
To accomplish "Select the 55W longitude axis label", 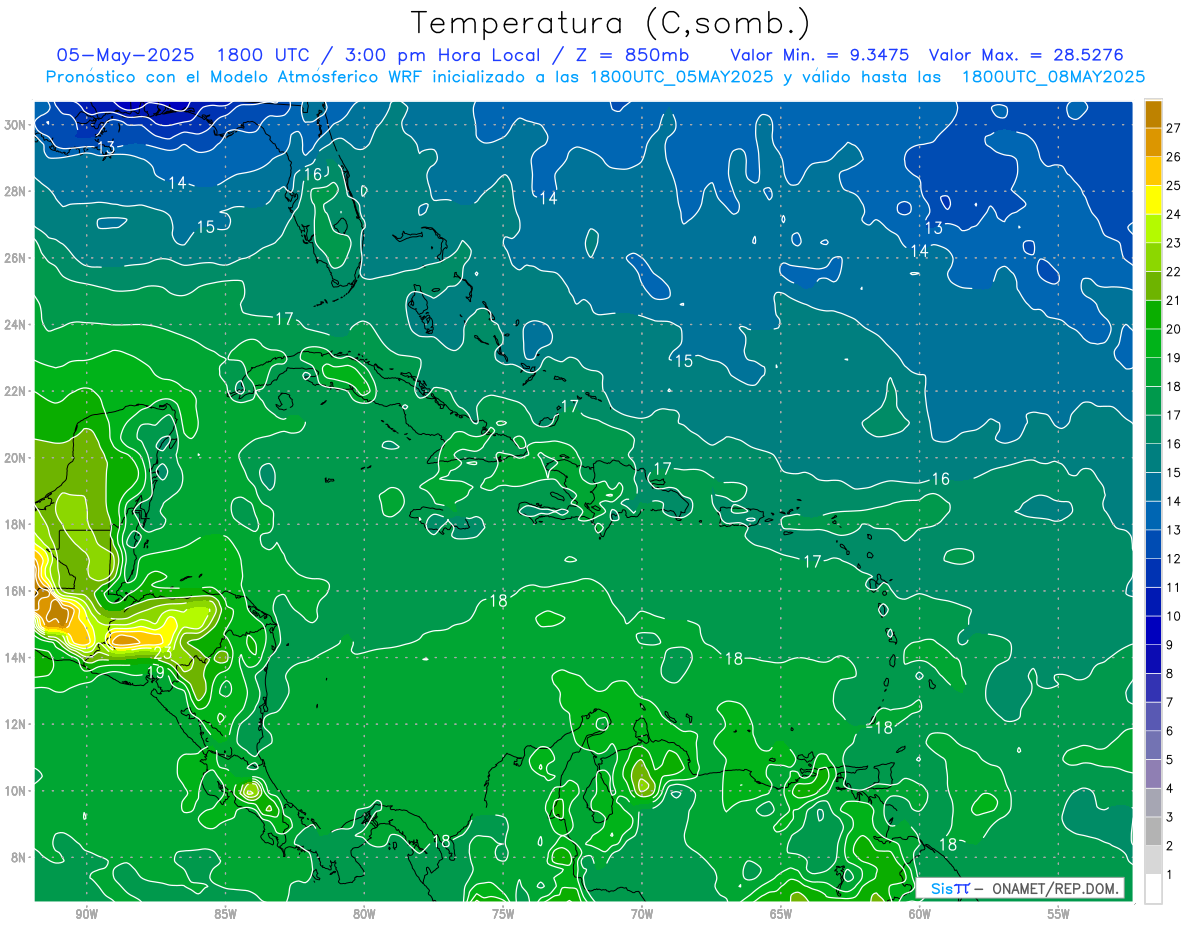I will (1059, 914).
